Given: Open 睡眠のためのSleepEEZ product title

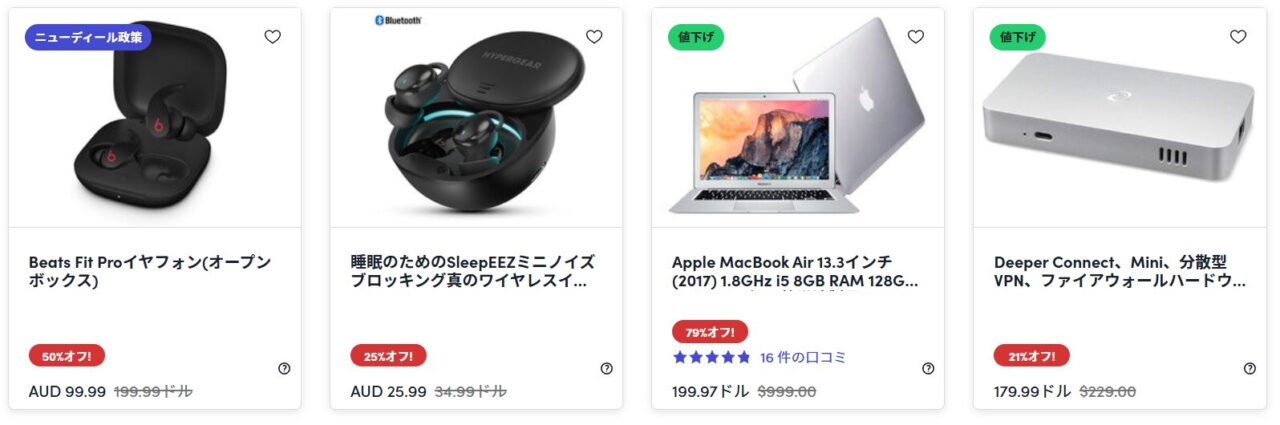Looking at the screenshot, I should 473,272.
